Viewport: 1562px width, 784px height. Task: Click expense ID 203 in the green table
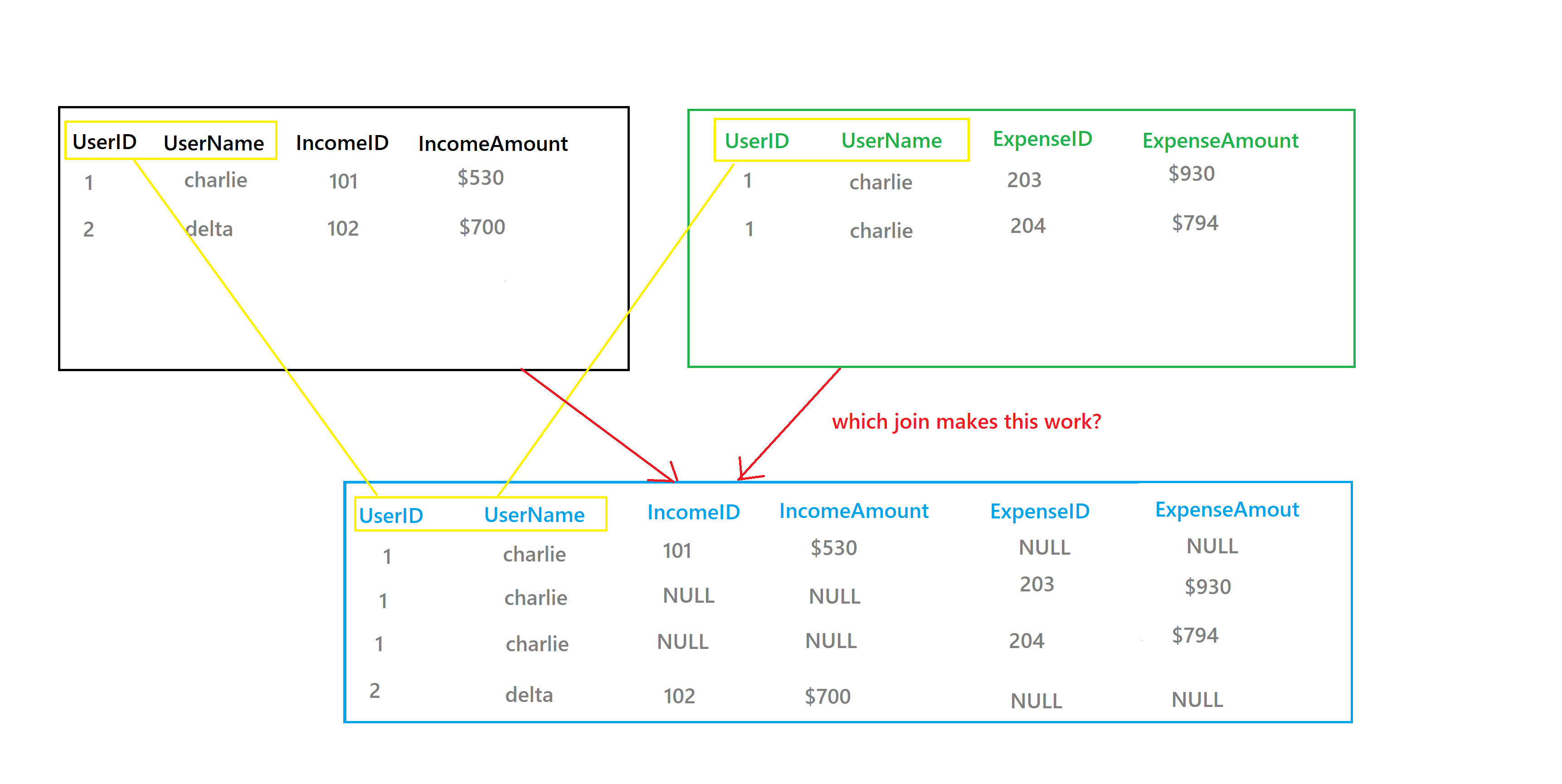tap(1024, 180)
